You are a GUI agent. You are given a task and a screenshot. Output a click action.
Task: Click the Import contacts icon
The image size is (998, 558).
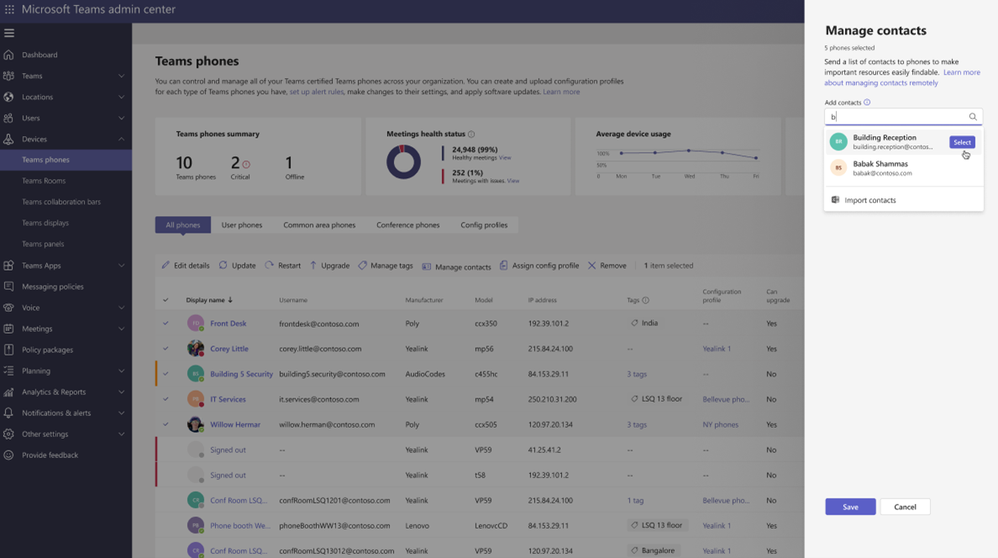(835, 200)
